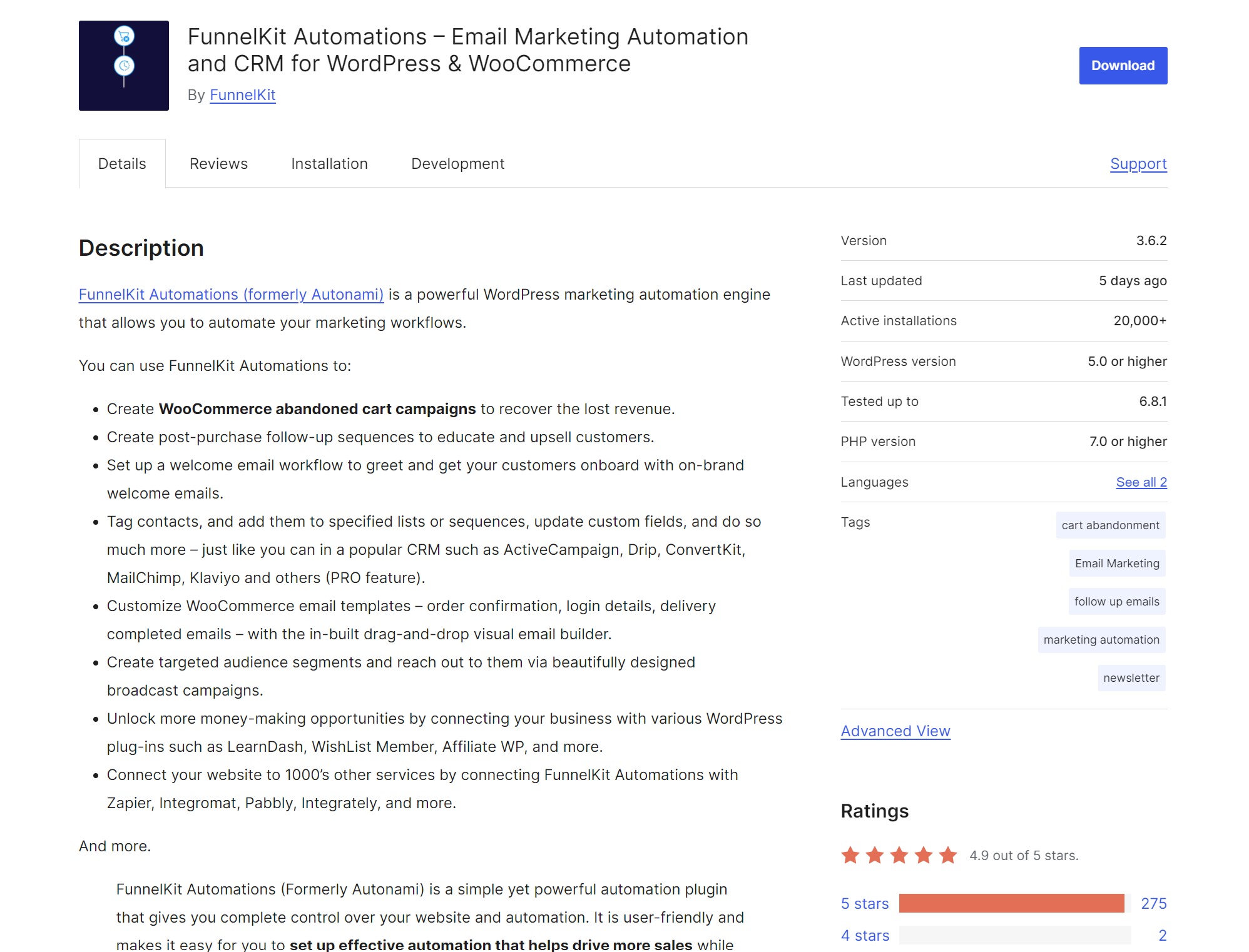Viewport: 1249px width, 952px height.
Task: Click the plugin title heading
Action: [467, 50]
